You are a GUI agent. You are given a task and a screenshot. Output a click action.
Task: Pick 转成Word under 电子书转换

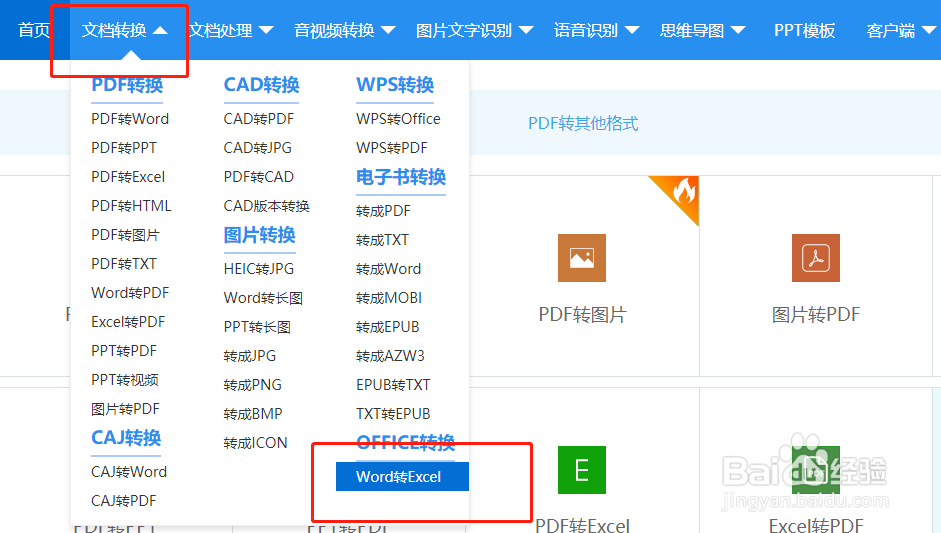click(388, 269)
